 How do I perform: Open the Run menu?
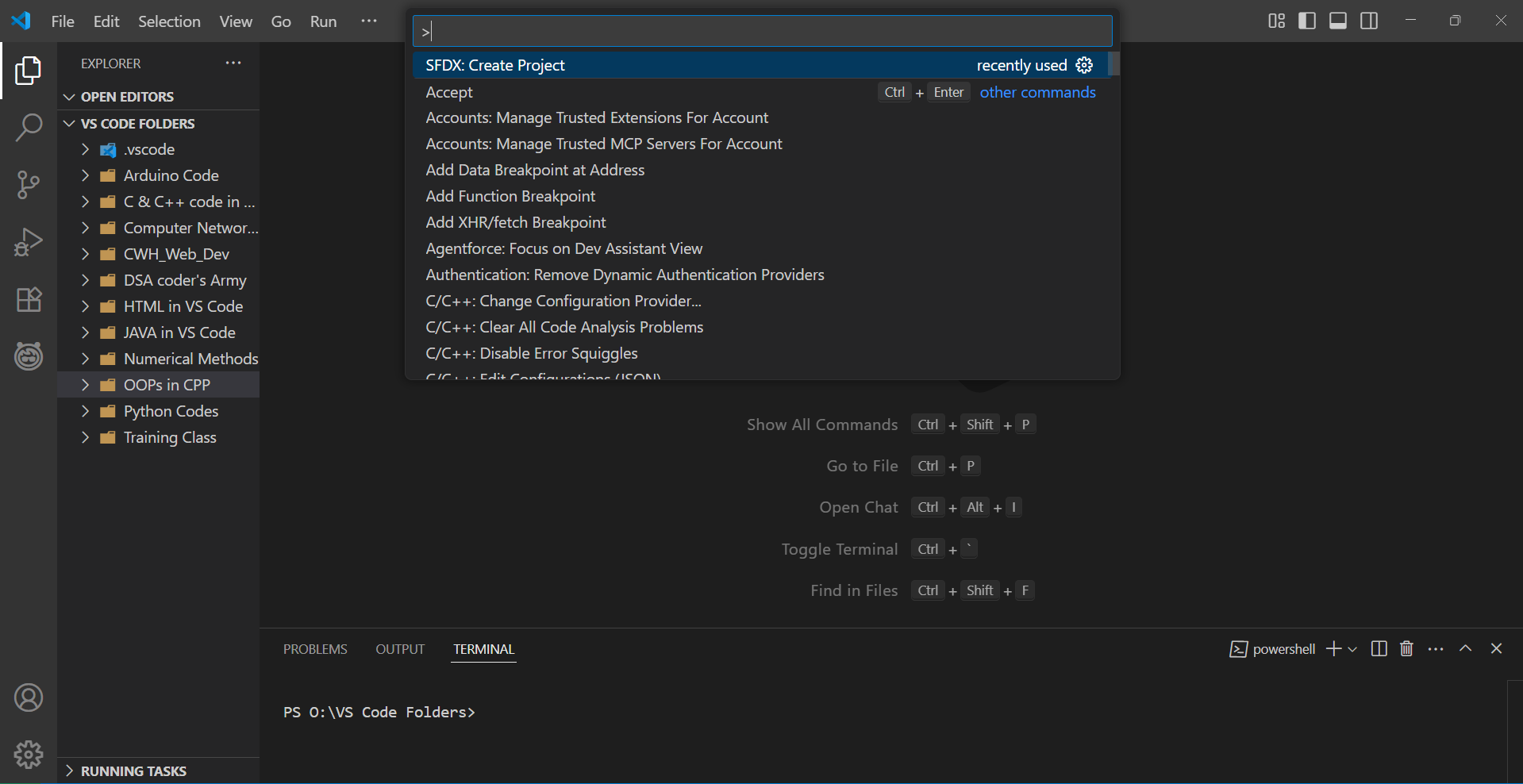coord(323,21)
